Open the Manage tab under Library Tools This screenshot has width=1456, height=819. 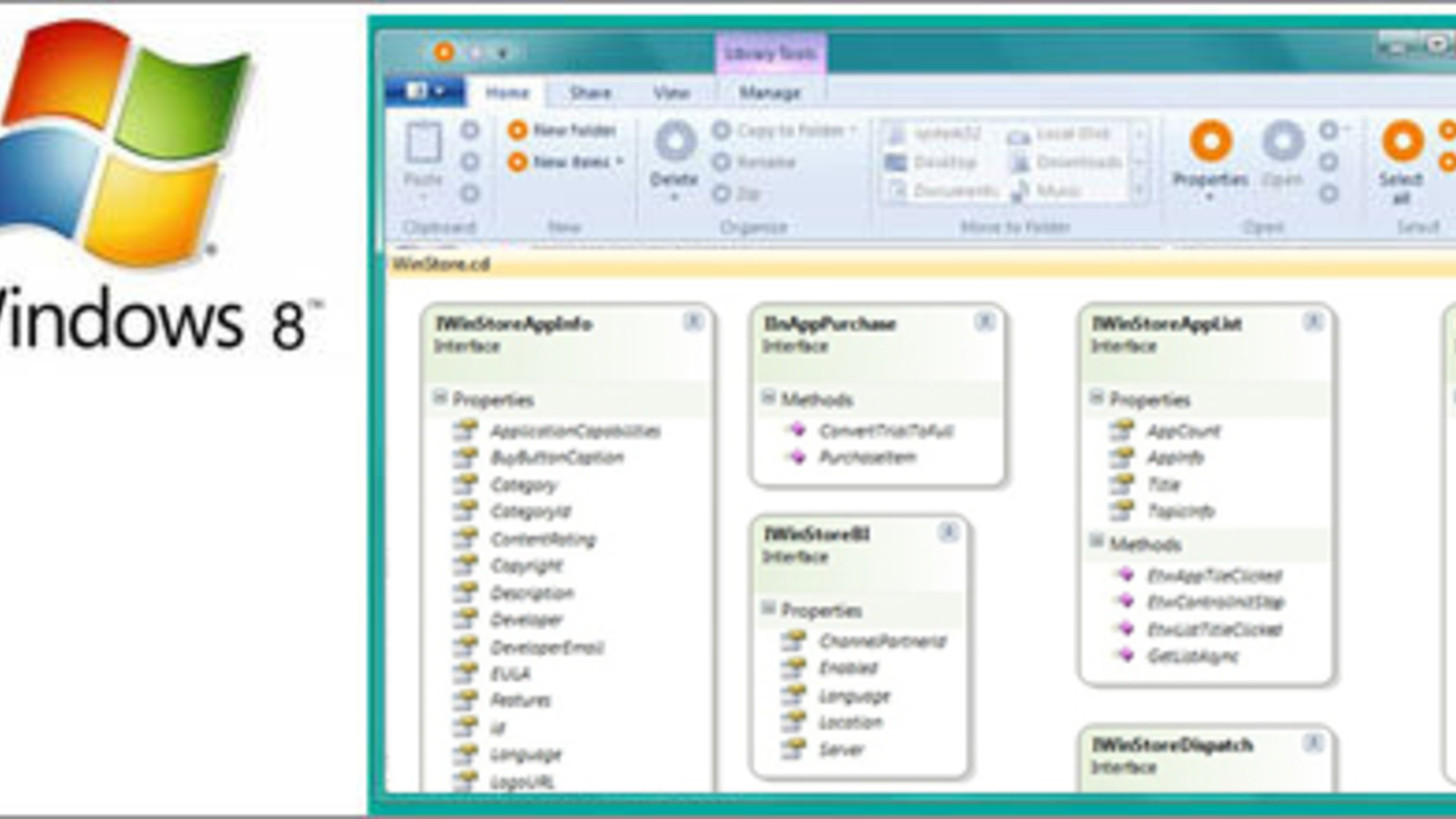pyautogui.click(x=770, y=93)
